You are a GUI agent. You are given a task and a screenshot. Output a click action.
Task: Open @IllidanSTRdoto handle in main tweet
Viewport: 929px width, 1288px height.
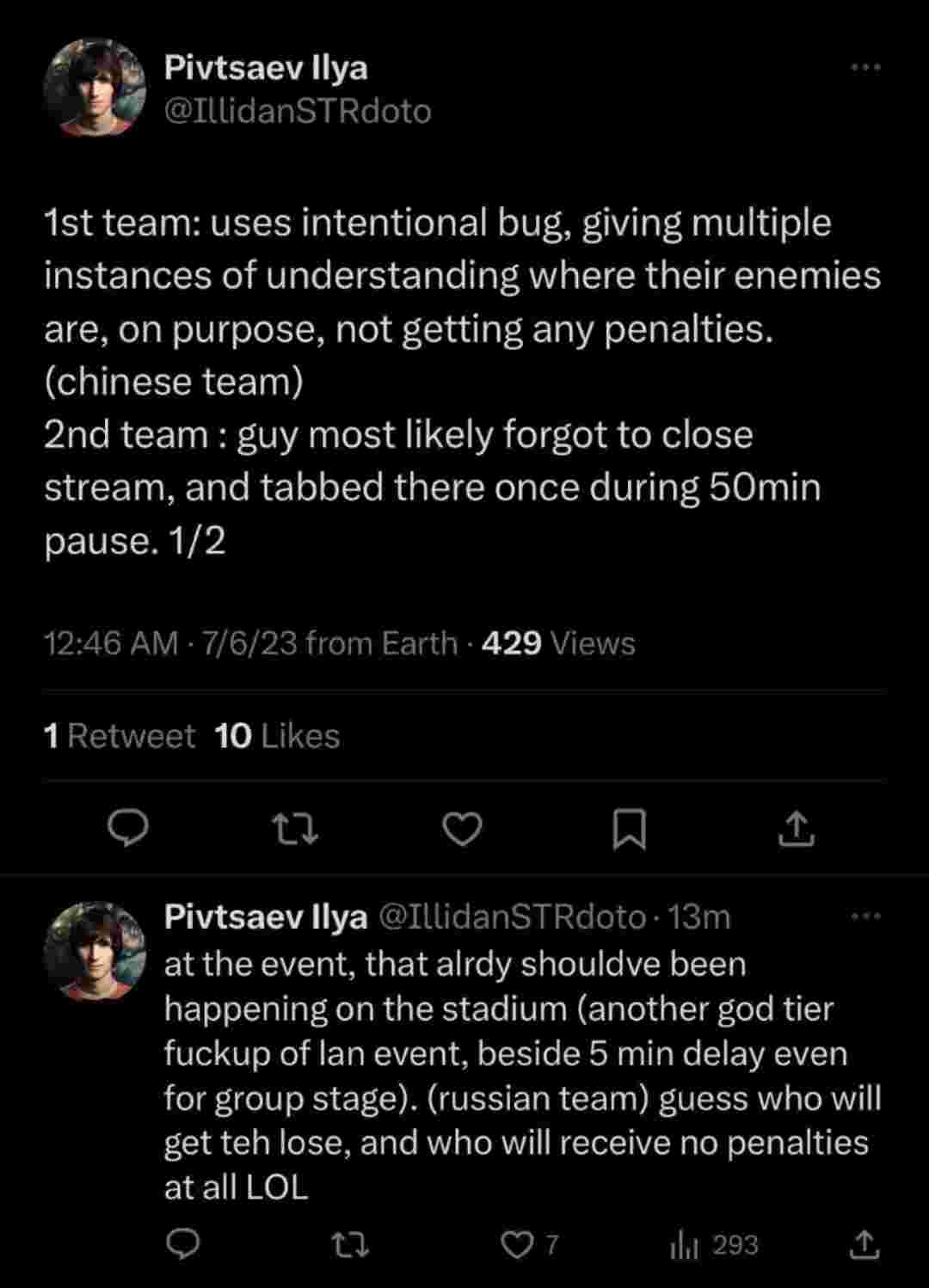[x=298, y=111]
